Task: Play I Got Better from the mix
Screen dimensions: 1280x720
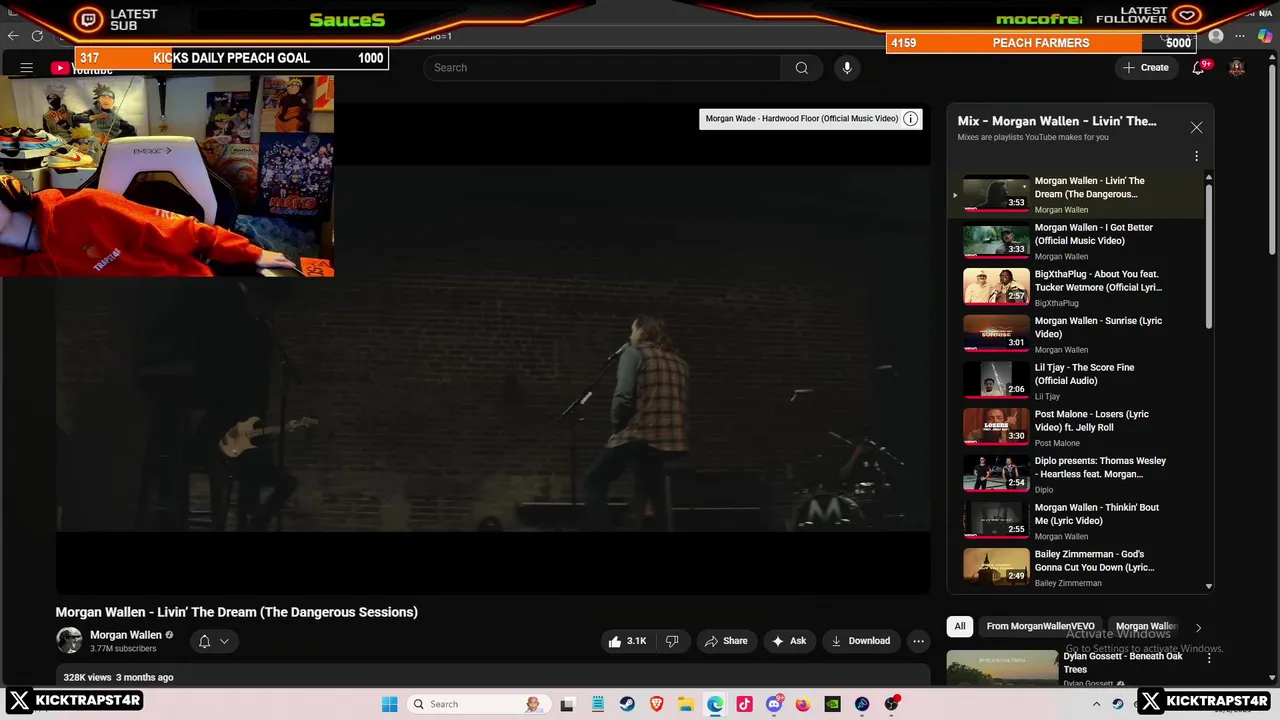Action: pyautogui.click(x=1078, y=241)
